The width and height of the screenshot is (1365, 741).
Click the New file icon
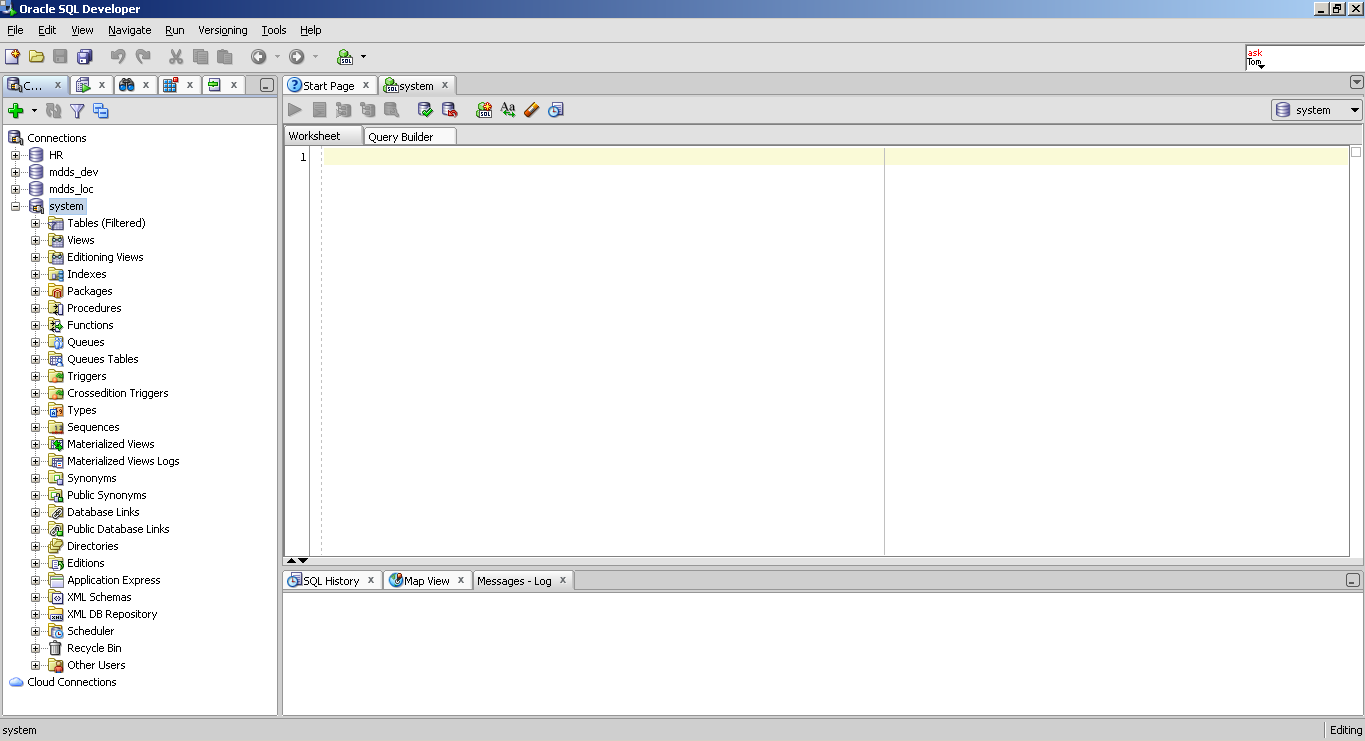point(13,57)
